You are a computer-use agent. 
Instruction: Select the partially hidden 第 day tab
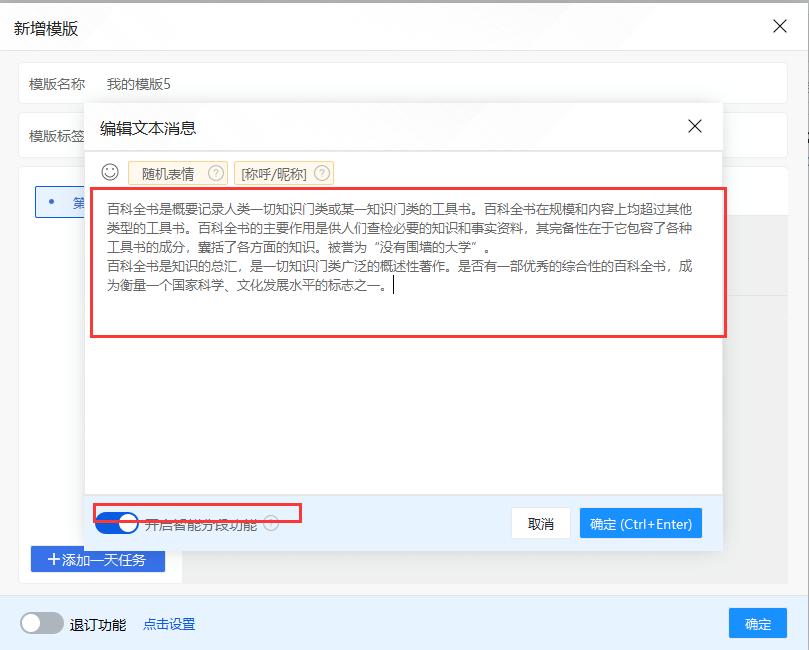coord(59,202)
